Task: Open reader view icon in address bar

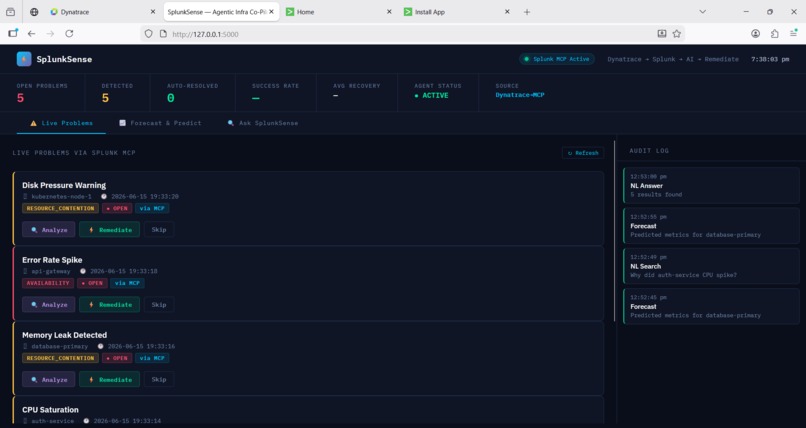Action: coord(662,33)
